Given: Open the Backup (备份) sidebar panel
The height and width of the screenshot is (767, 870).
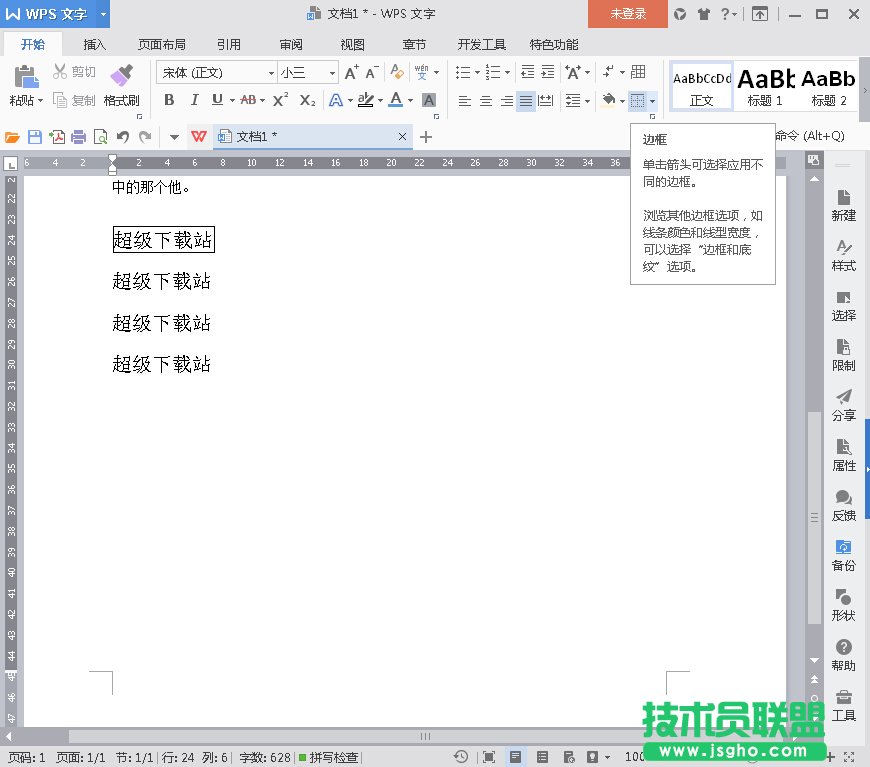Looking at the screenshot, I should coord(843,554).
